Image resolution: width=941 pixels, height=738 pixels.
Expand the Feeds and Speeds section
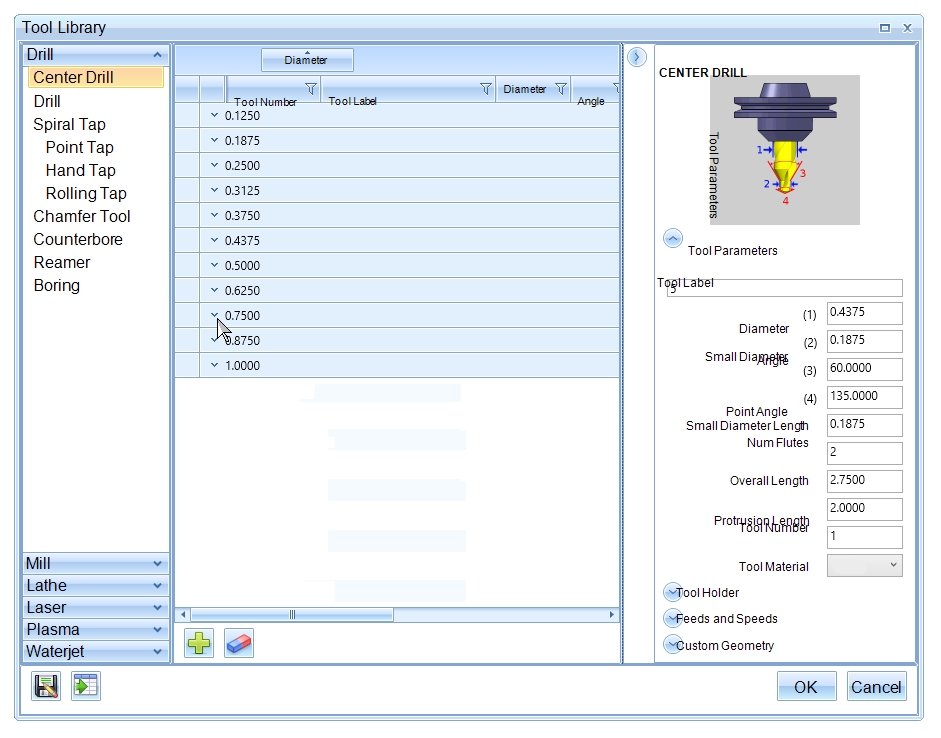click(x=673, y=618)
